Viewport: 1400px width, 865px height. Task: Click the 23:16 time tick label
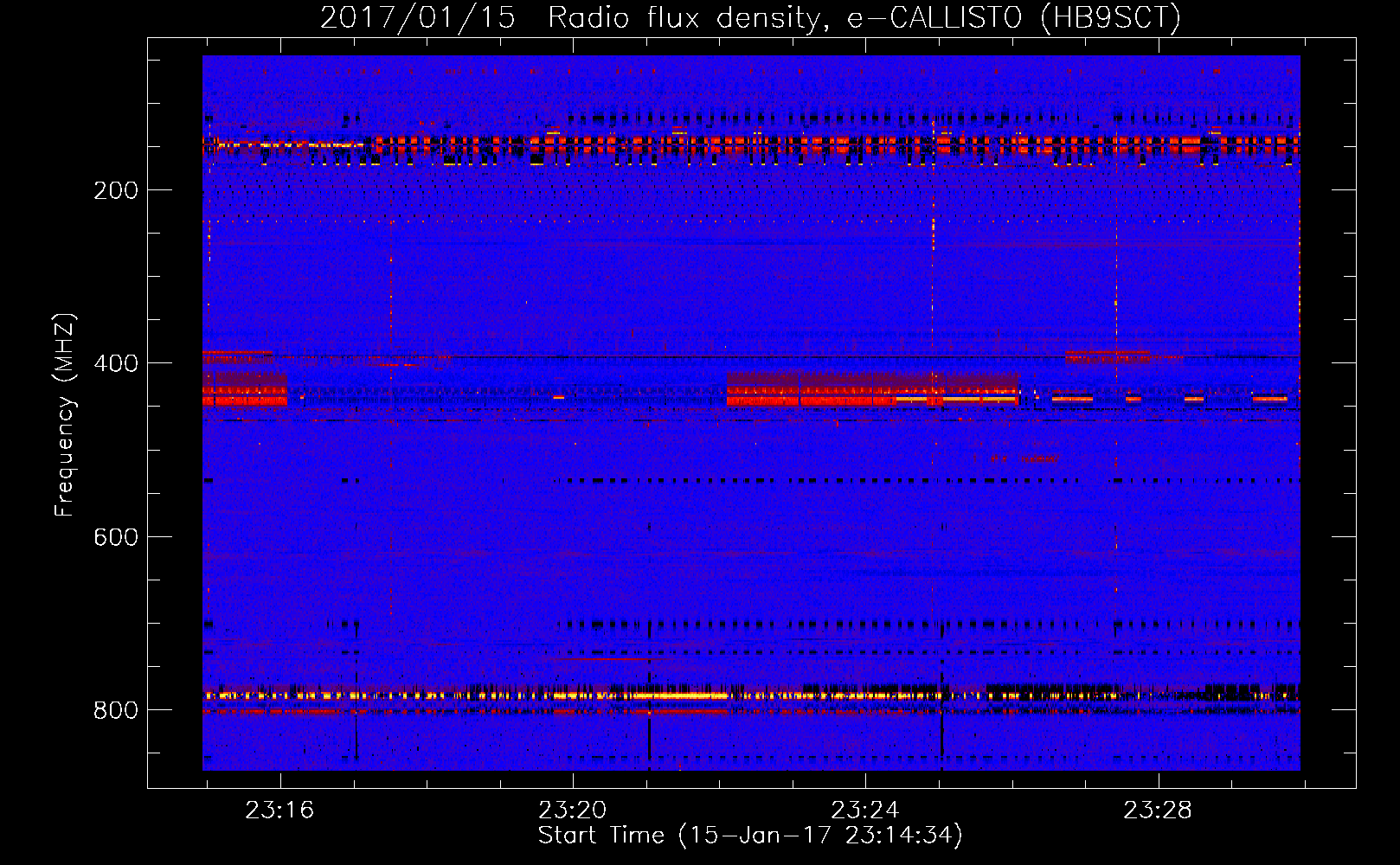(x=279, y=810)
